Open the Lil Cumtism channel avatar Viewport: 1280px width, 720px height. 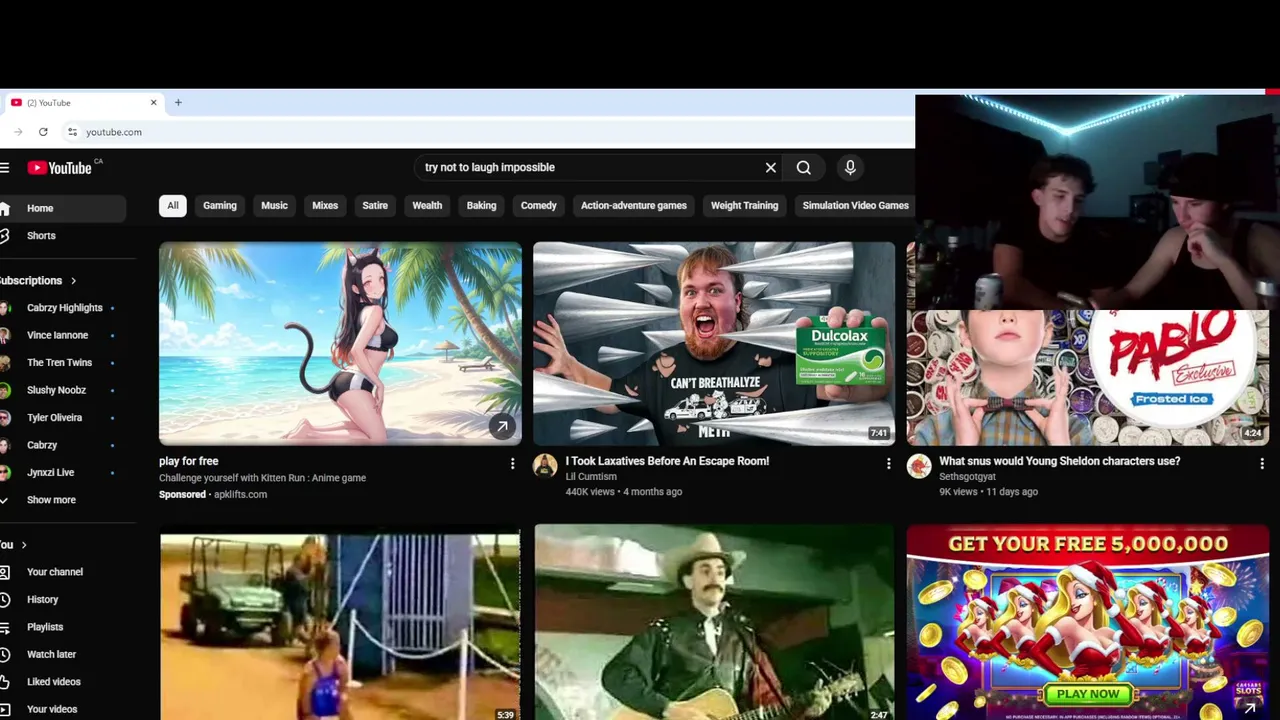[545, 466]
